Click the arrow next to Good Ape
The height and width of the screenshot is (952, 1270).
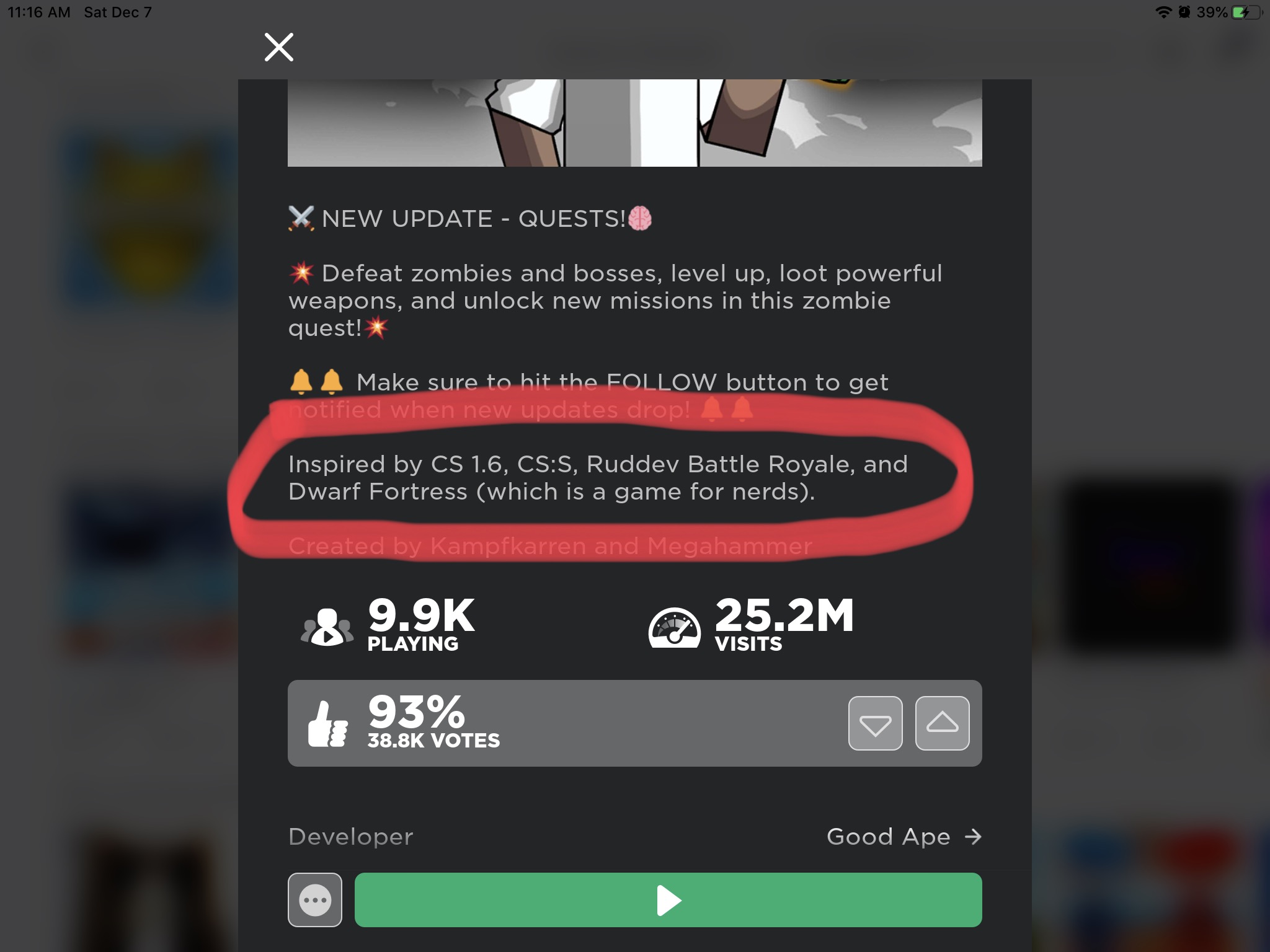[974, 837]
